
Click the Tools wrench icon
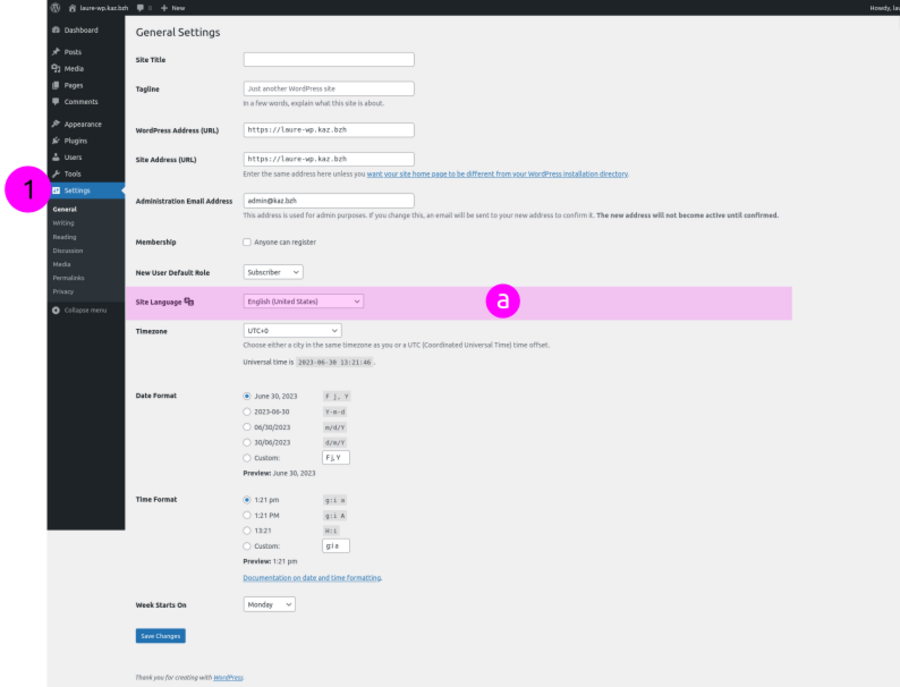(57, 173)
